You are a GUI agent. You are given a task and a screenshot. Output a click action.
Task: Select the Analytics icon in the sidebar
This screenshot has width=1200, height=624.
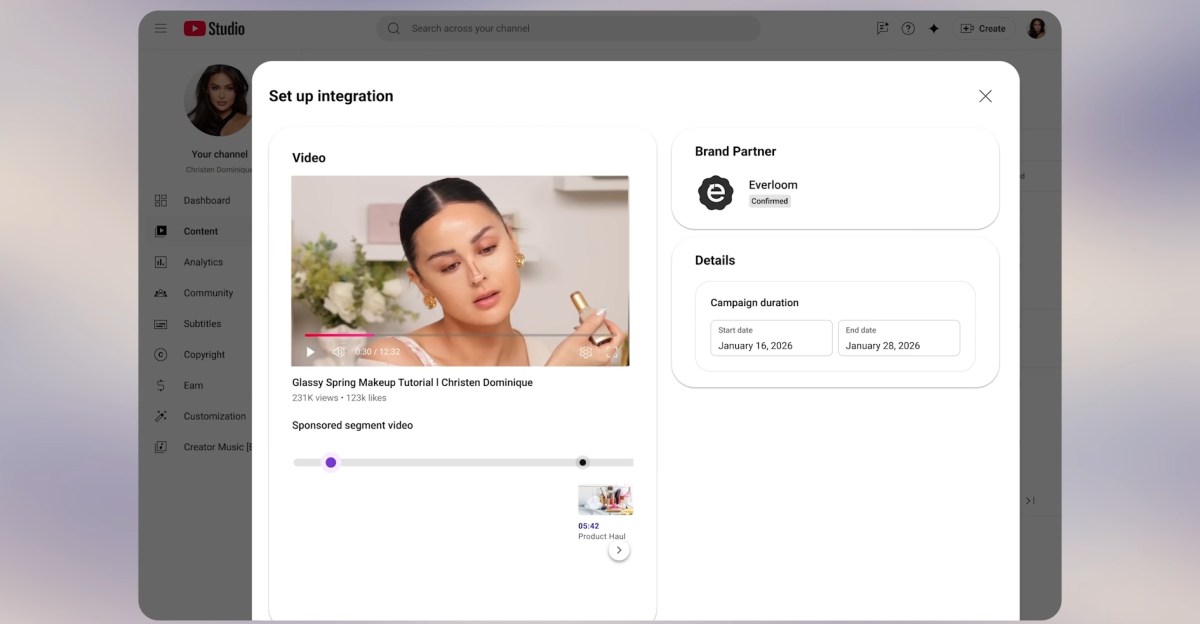tap(160, 262)
